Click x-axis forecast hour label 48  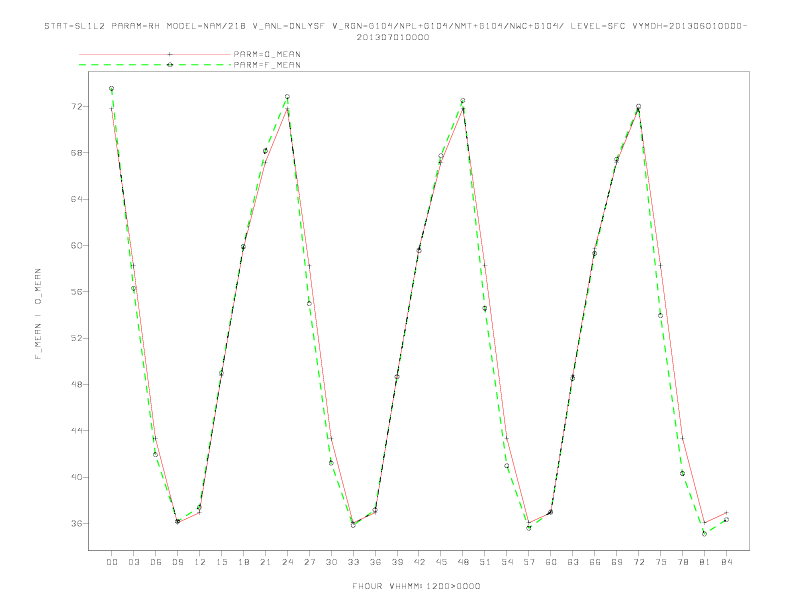click(463, 562)
